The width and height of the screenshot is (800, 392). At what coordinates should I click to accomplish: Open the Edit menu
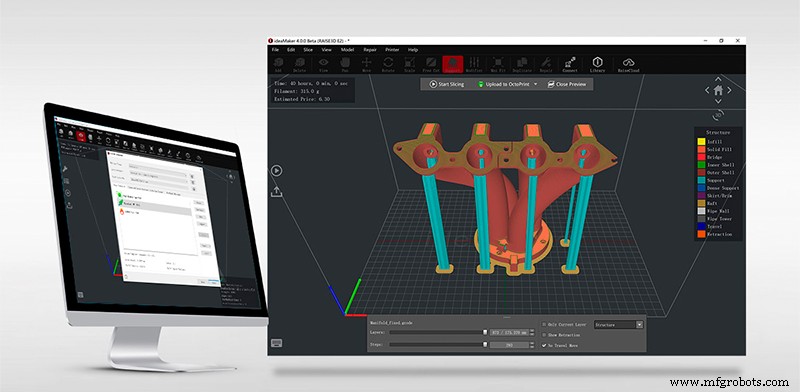tap(291, 50)
